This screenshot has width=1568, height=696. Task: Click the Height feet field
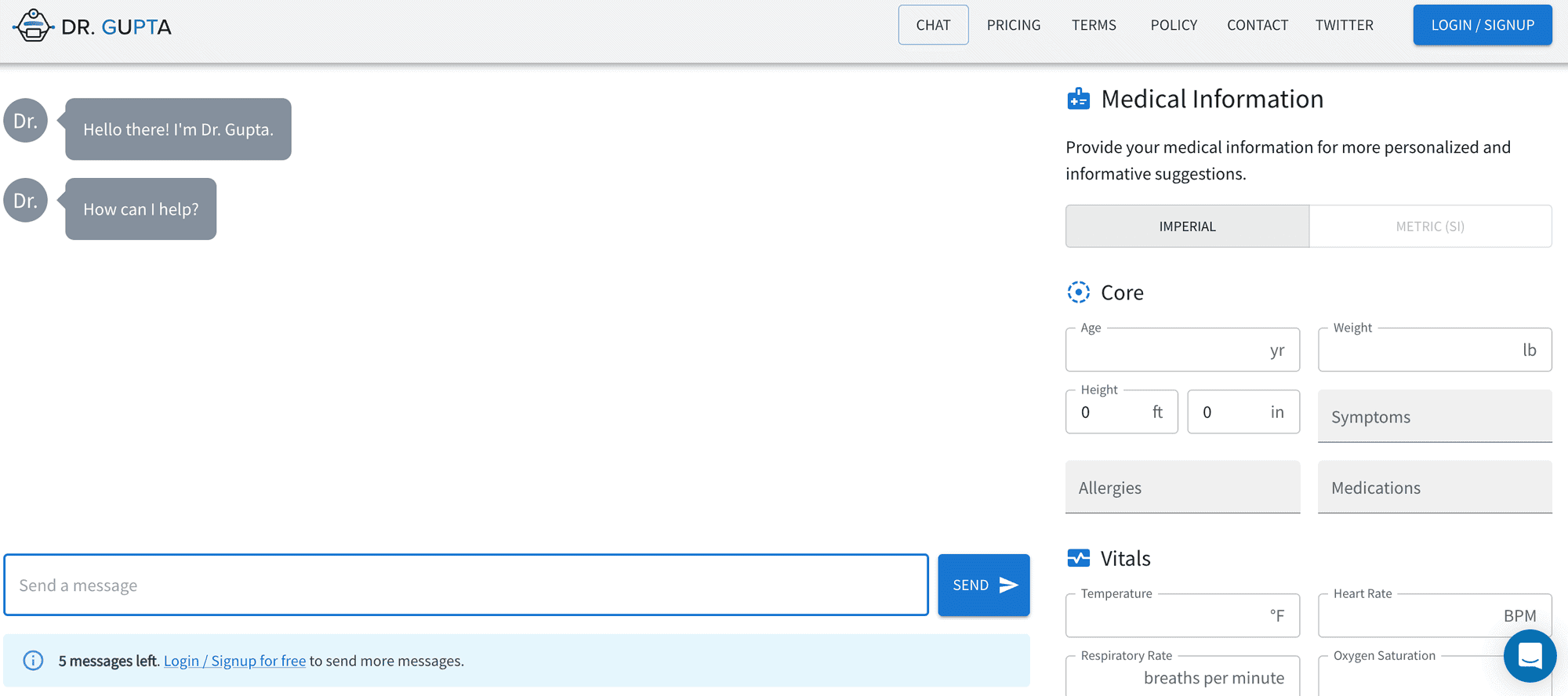pos(1122,411)
